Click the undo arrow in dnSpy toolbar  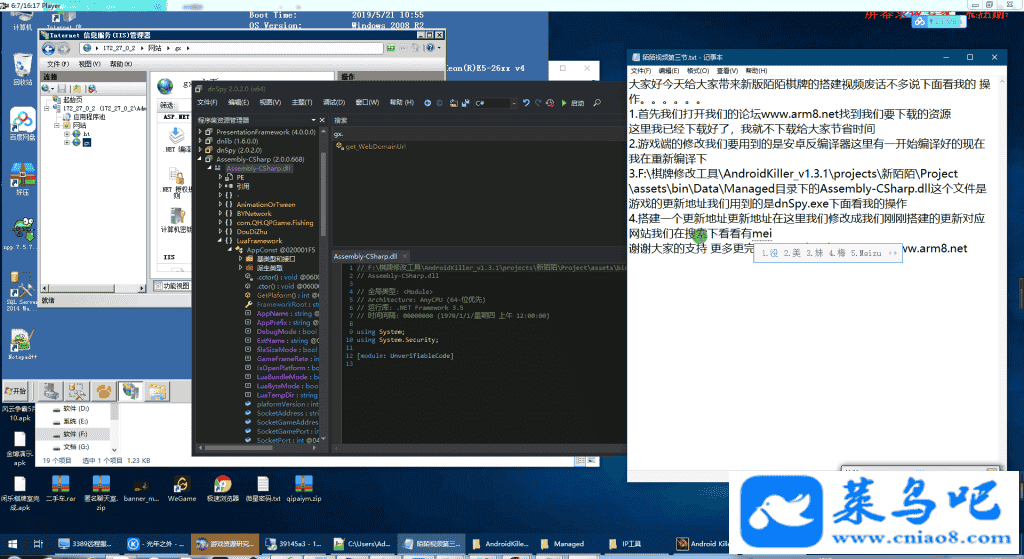(x=526, y=102)
